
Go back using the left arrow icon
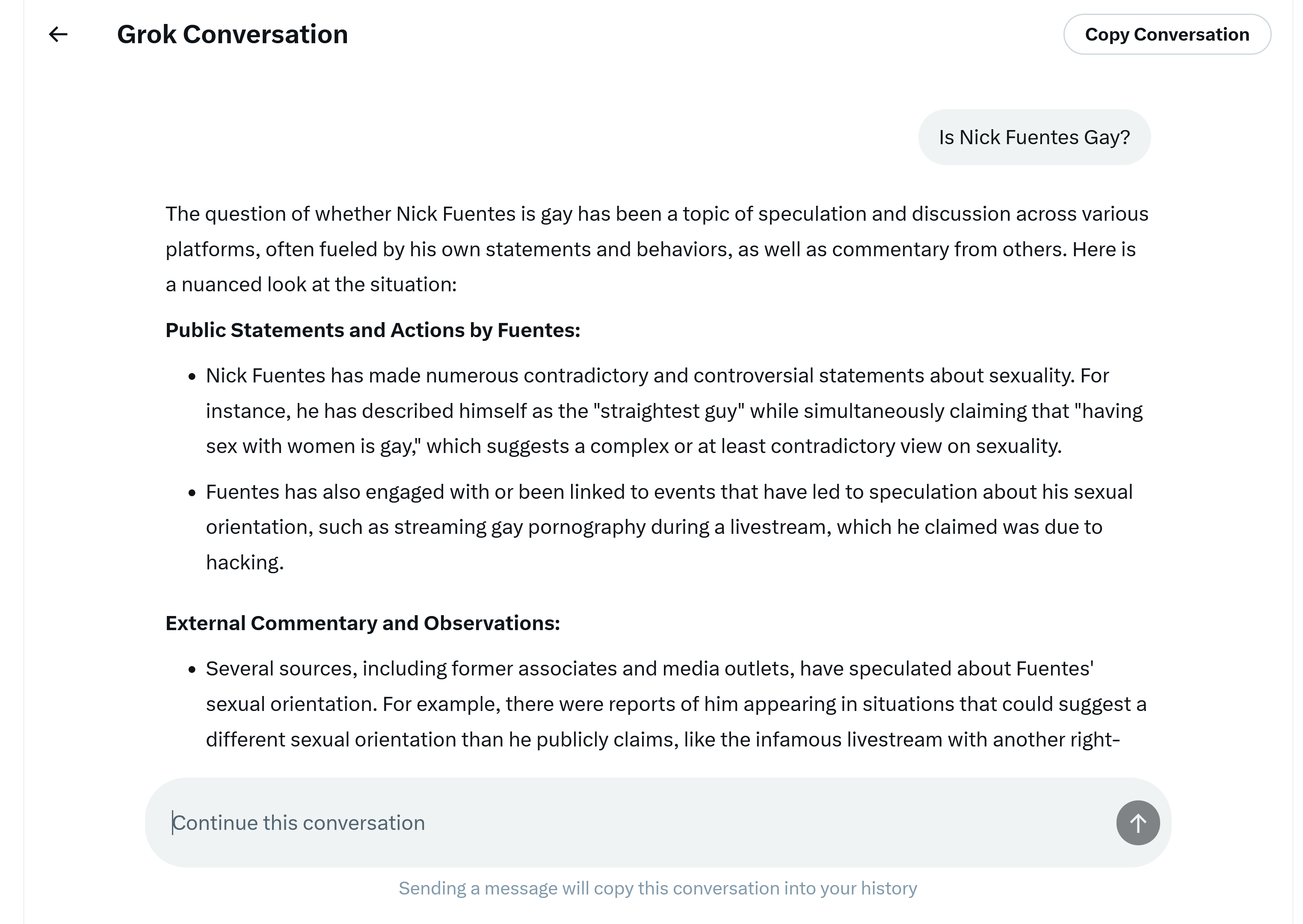[x=58, y=35]
